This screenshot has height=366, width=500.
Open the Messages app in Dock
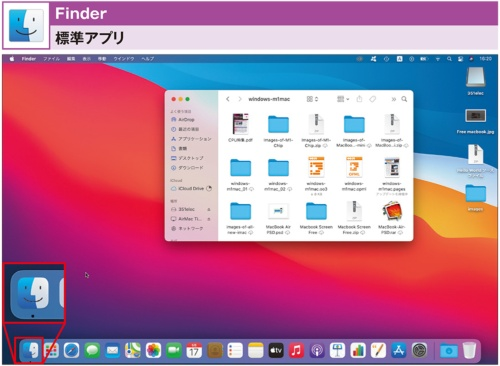click(92, 350)
